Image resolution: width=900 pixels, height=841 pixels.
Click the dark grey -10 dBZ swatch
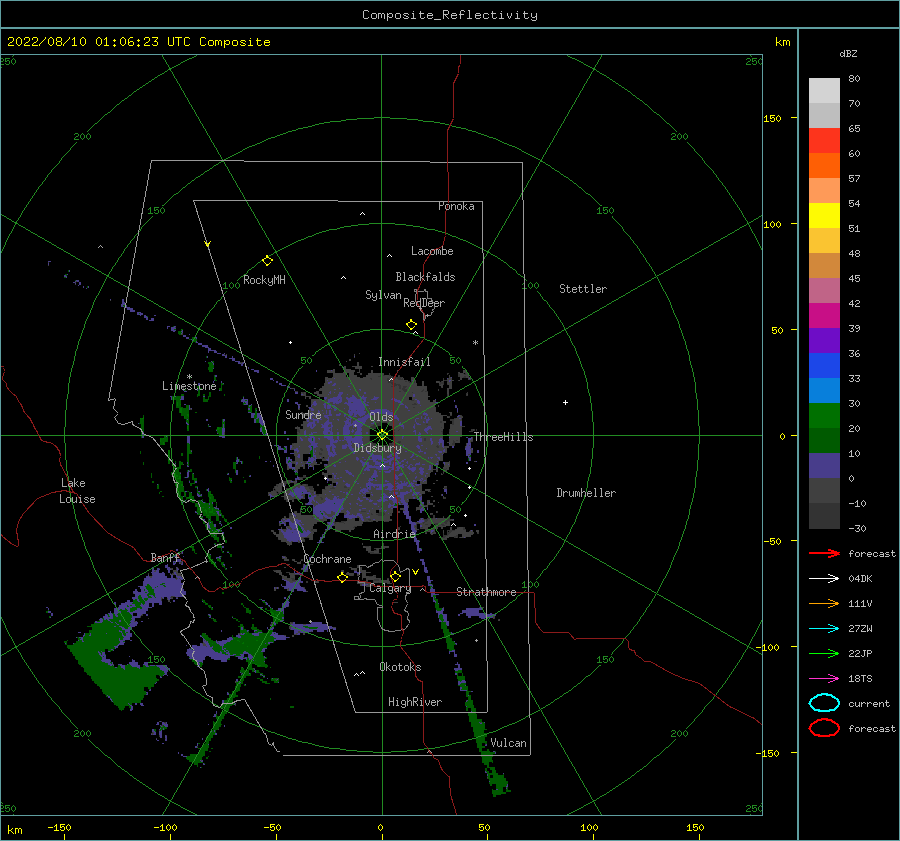pos(824,516)
